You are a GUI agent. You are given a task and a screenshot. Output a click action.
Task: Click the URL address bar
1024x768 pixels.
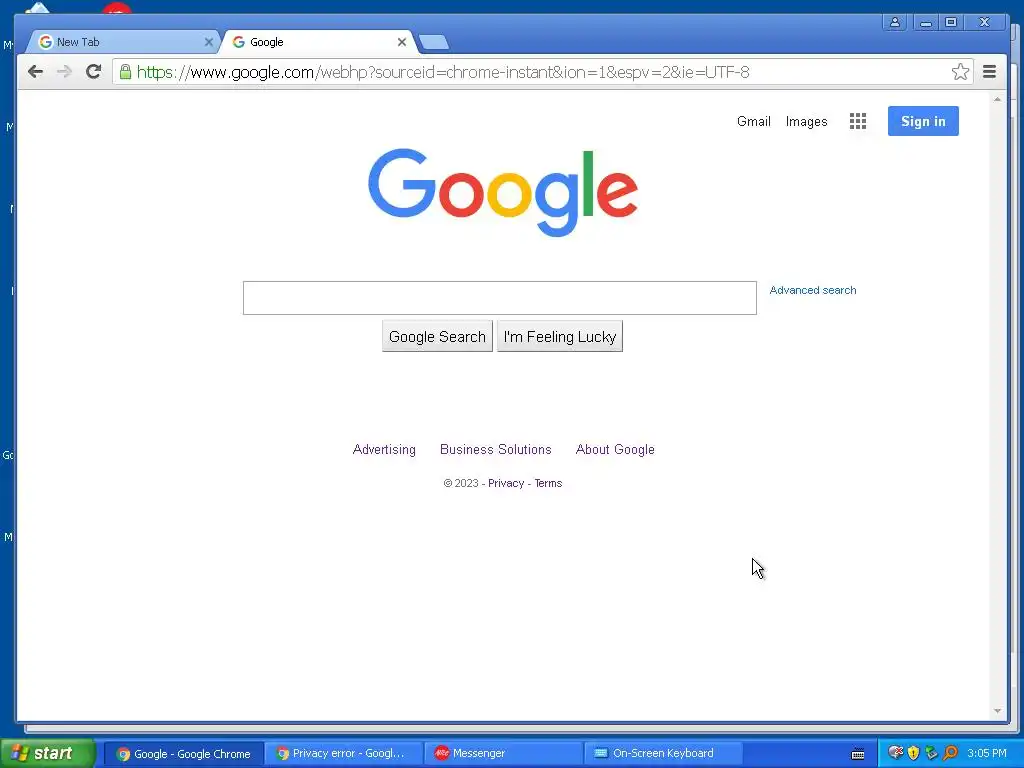click(542, 72)
